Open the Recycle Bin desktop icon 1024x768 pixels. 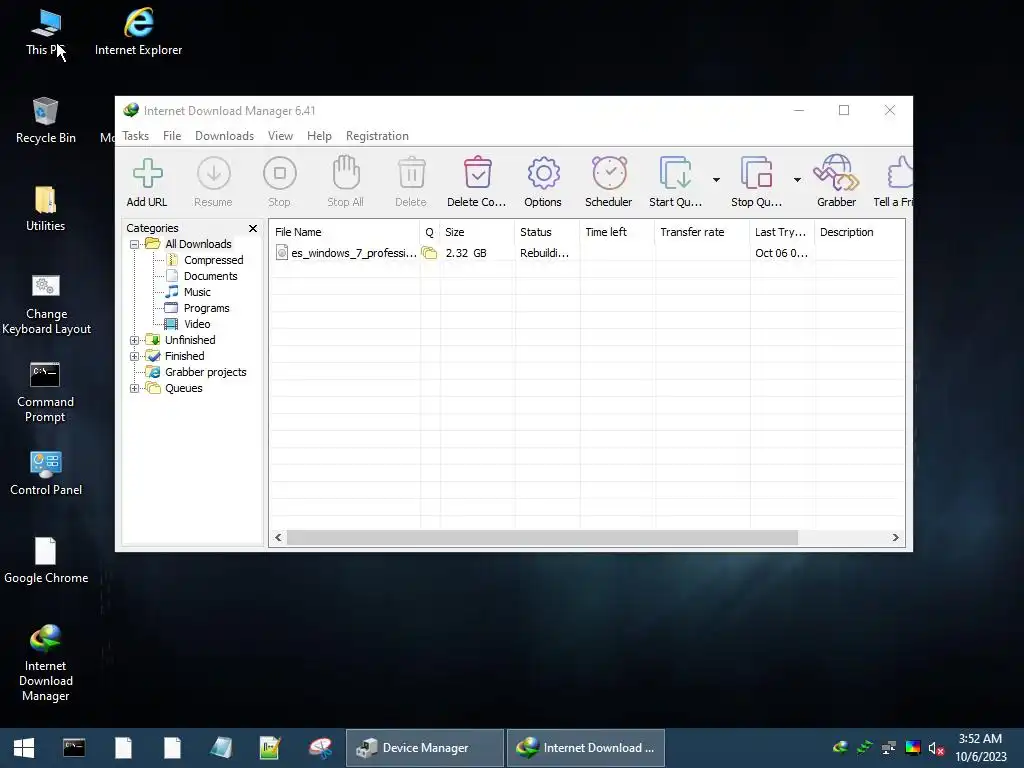tap(46, 120)
